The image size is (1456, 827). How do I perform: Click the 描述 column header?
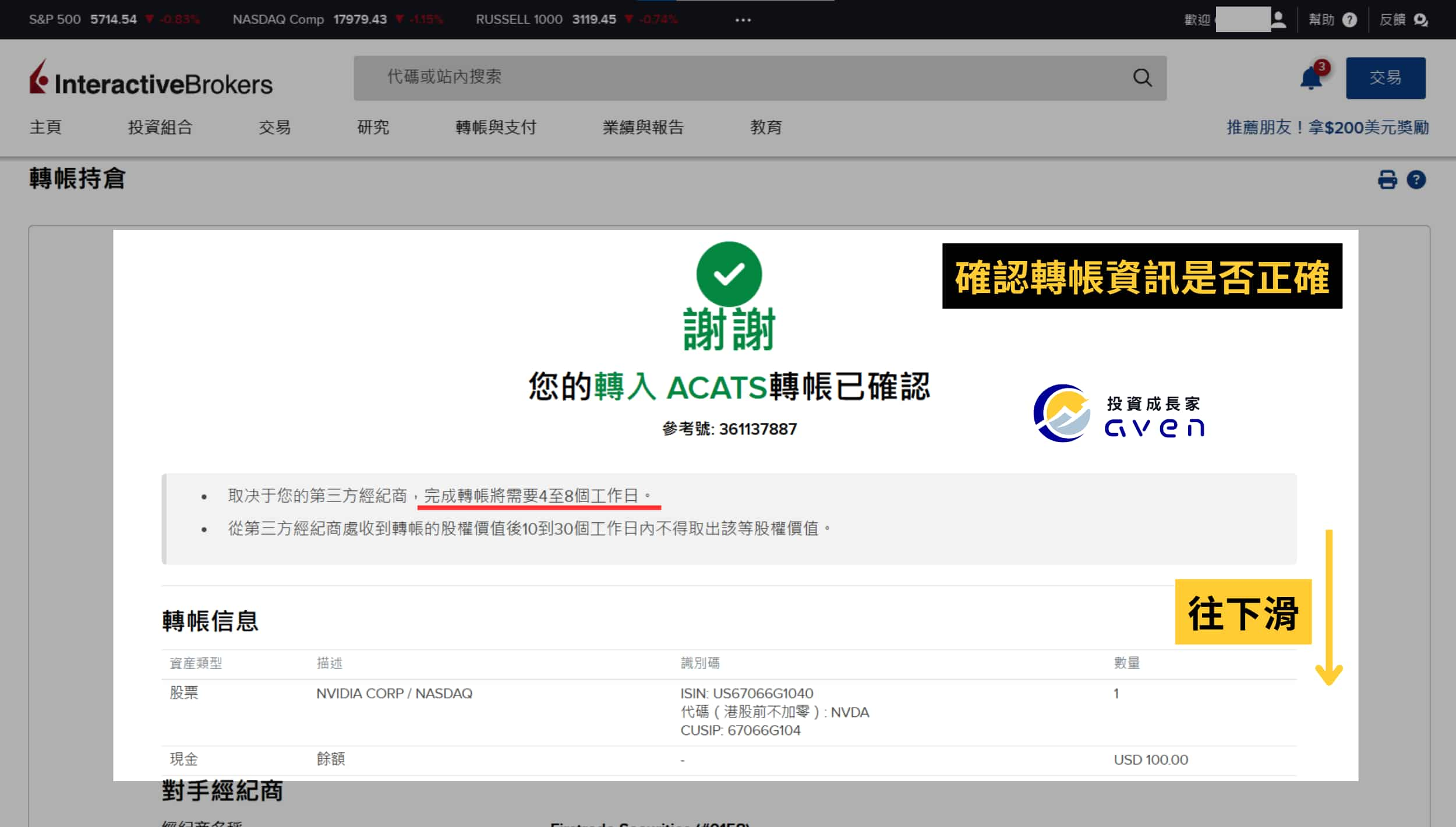[329, 663]
